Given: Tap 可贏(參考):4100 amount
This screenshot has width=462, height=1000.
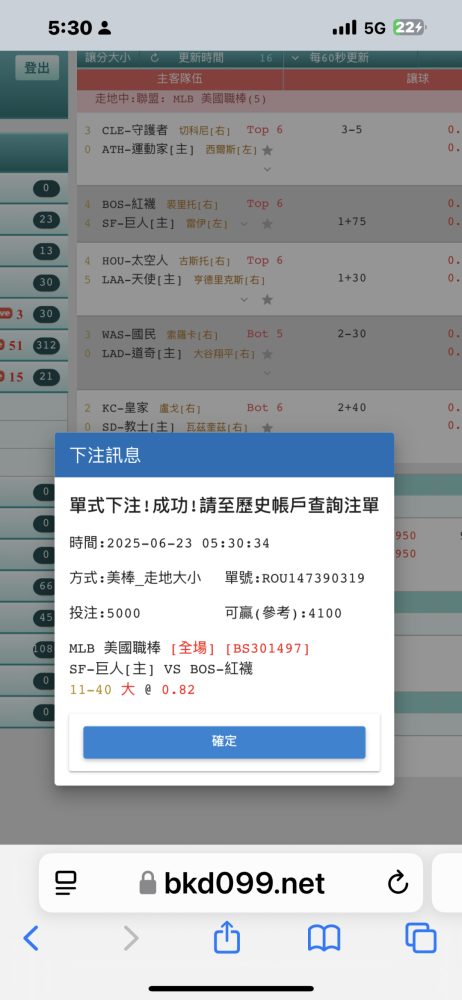Looking at the screenshot, I should [283, 614].
